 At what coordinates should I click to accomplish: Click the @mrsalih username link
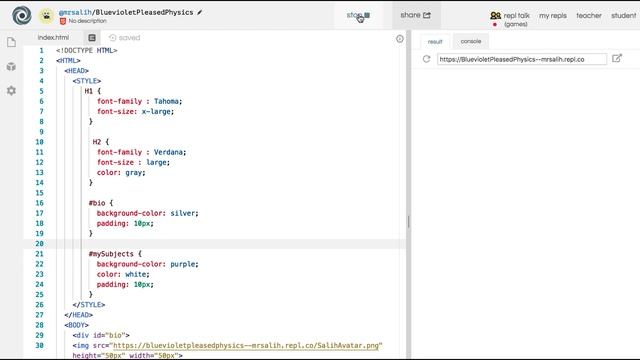click(x=75, y=12)
